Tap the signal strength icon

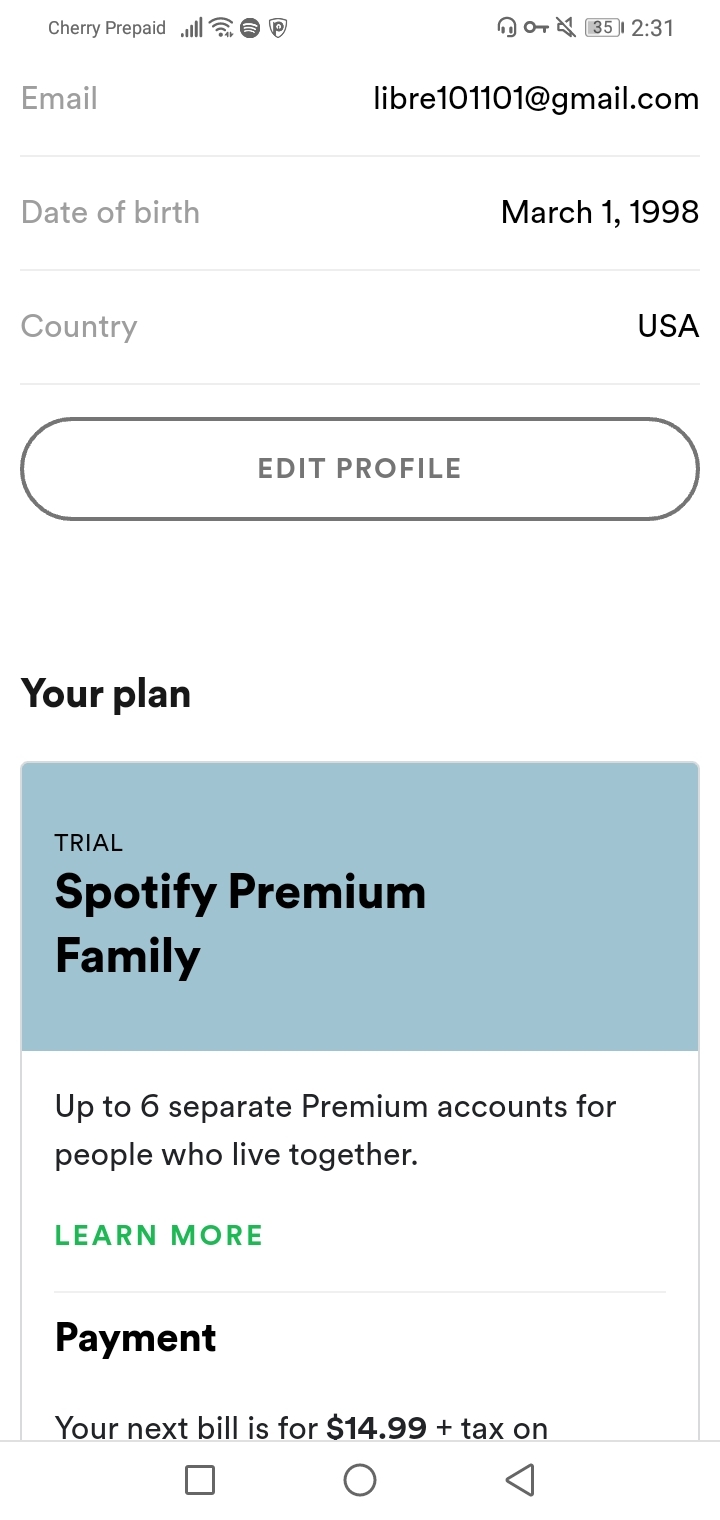click(x=191, y=29)
